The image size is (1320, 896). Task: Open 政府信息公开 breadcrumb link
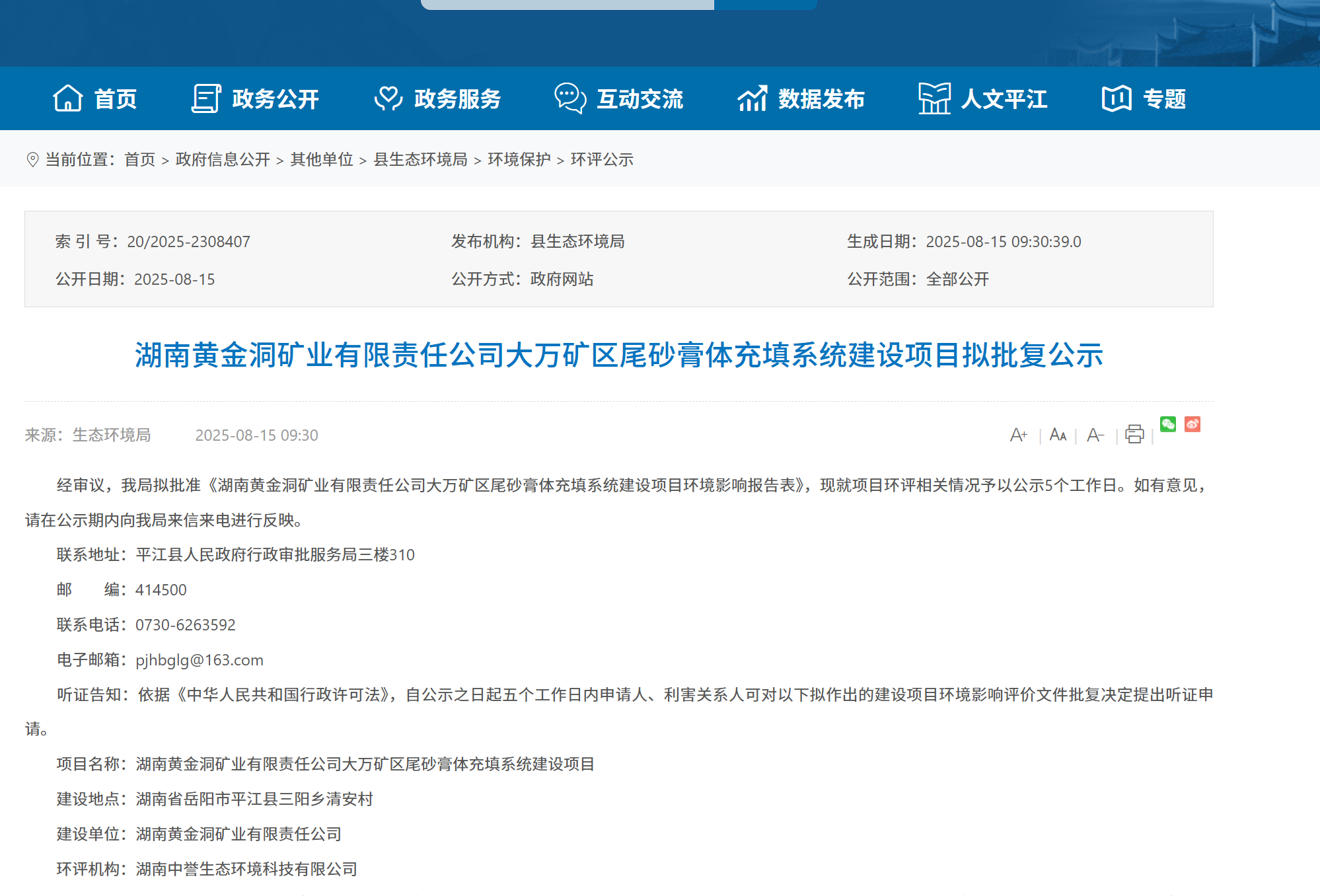(223, 159)
